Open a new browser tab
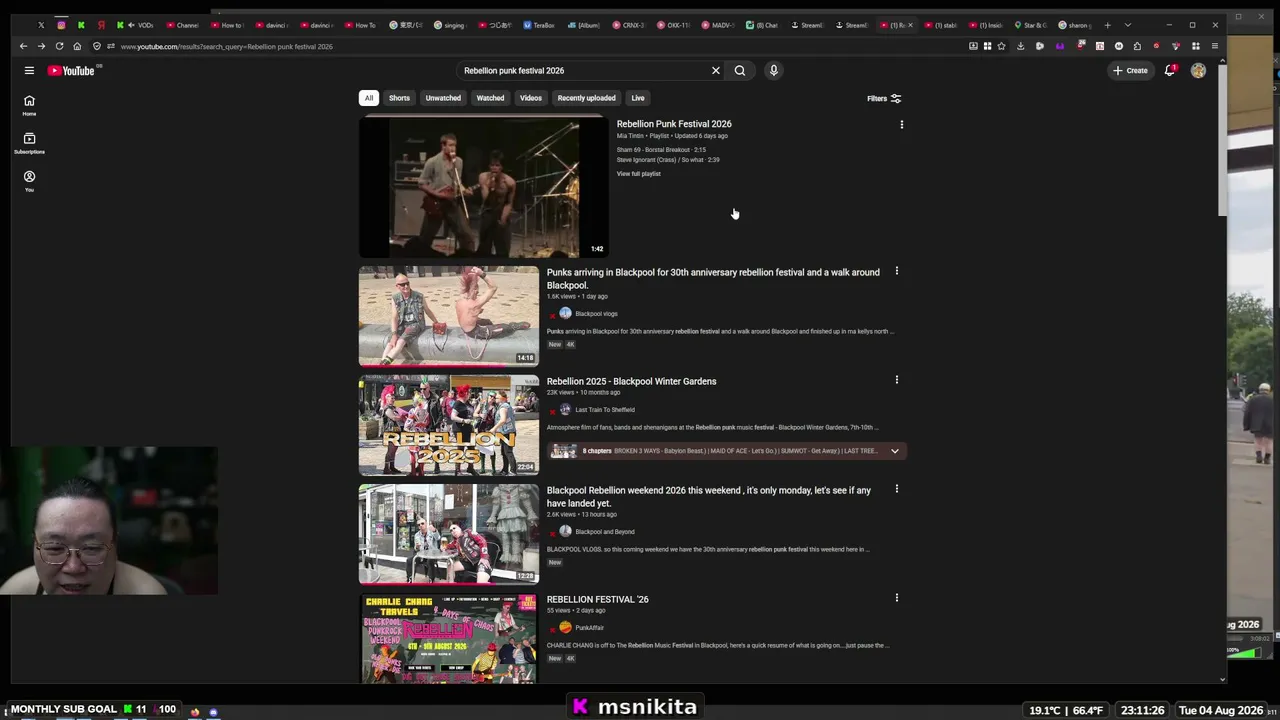1280x720 pixels. point(1107,25)
